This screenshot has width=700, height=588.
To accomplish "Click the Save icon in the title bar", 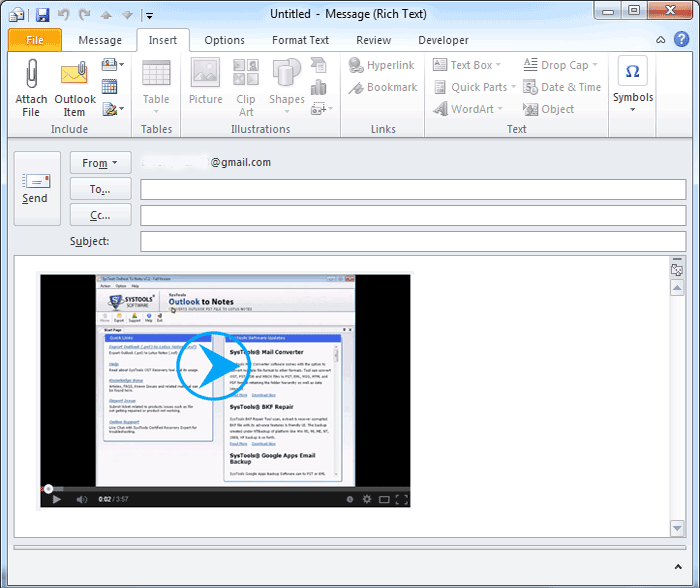I will pyautogui.click(x=42, y=15).
